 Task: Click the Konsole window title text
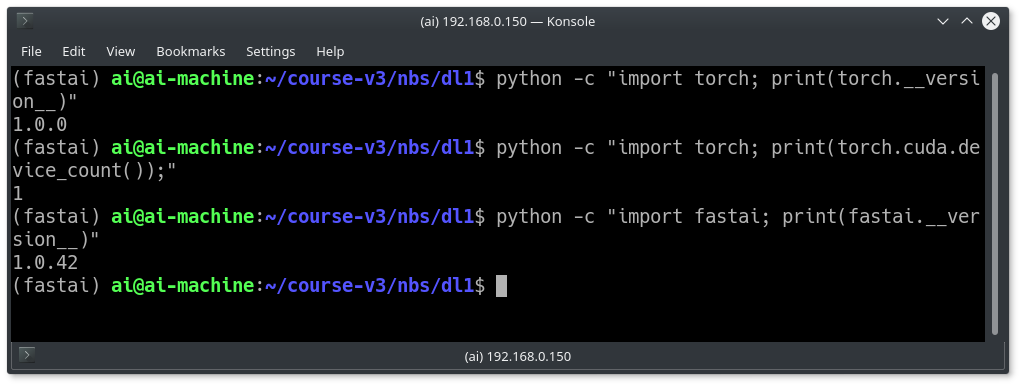(x=508, y=22)
